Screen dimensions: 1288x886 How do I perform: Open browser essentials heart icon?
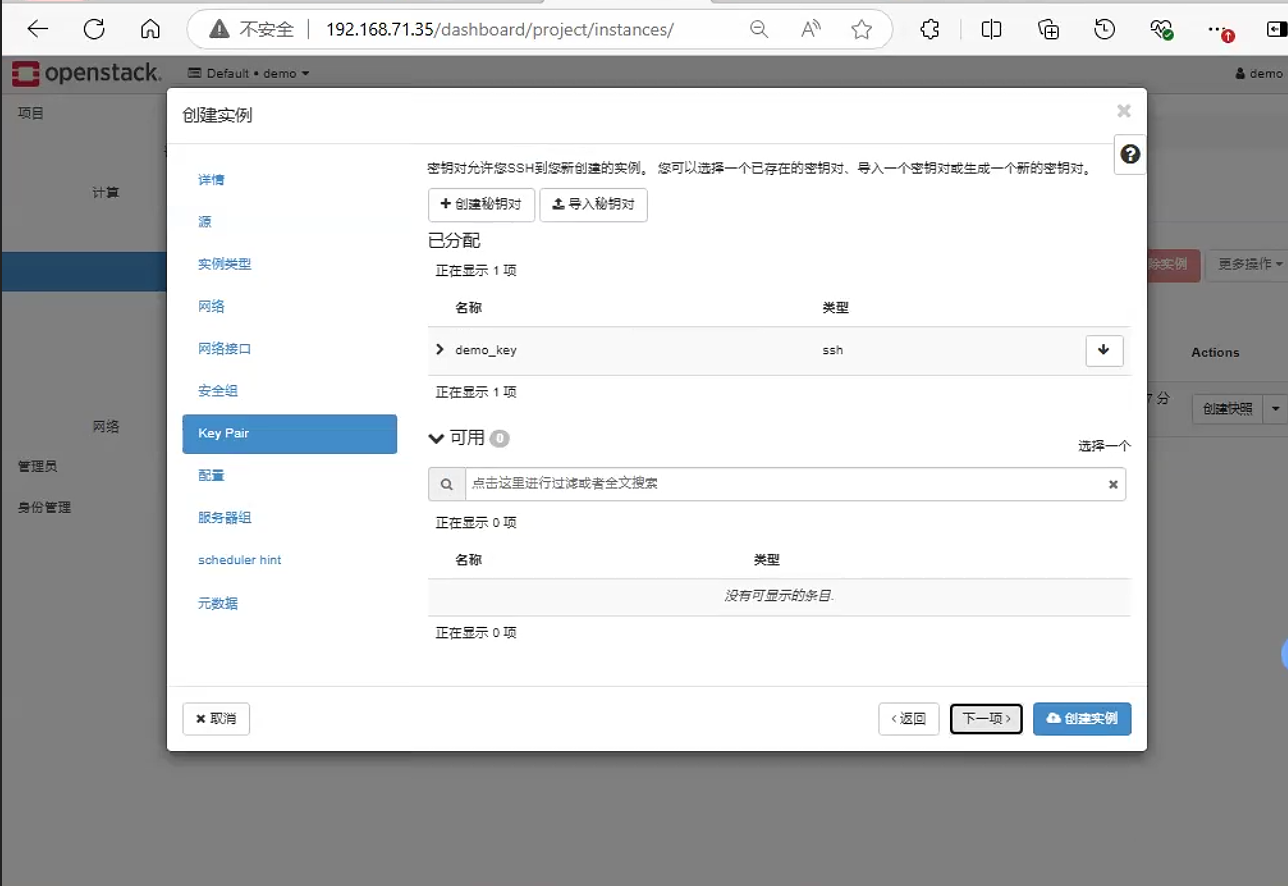tap(1162, 30)
